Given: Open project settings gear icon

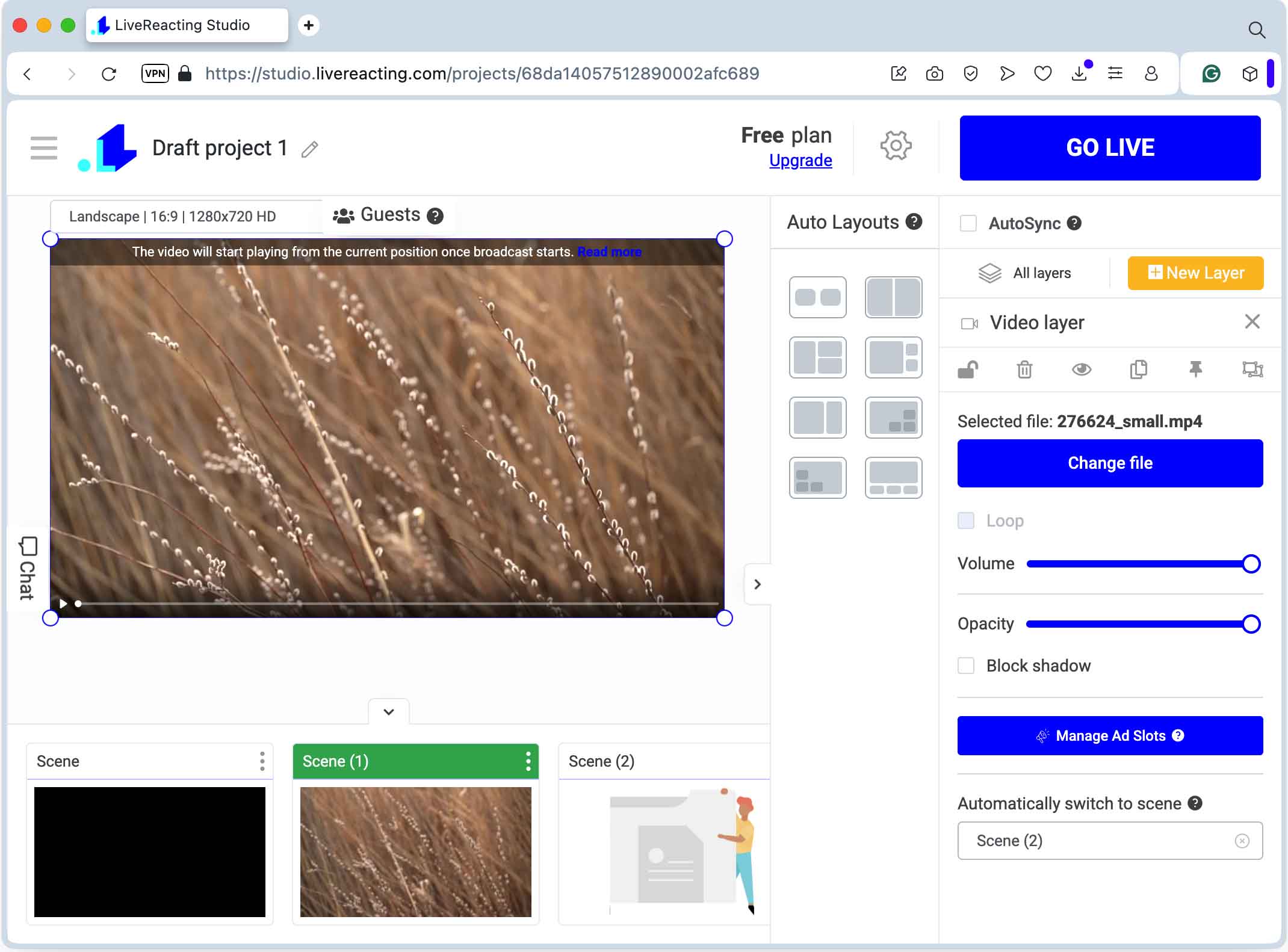Looking at the screenshot, I should 896,146.
